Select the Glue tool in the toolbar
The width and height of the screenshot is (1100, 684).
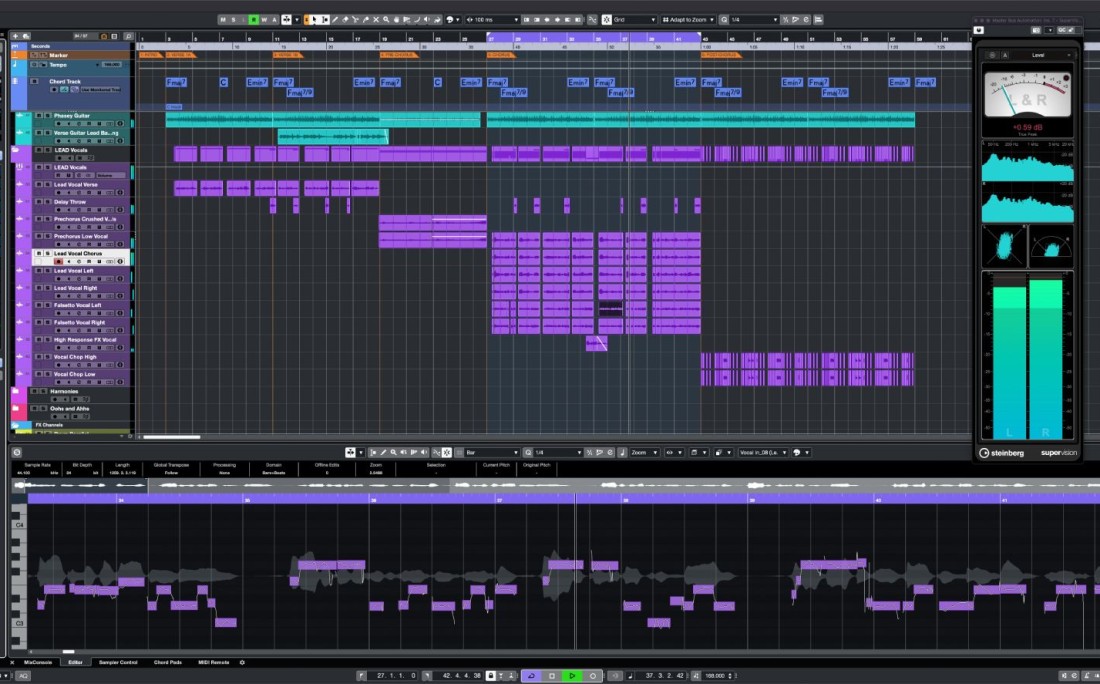365,18
